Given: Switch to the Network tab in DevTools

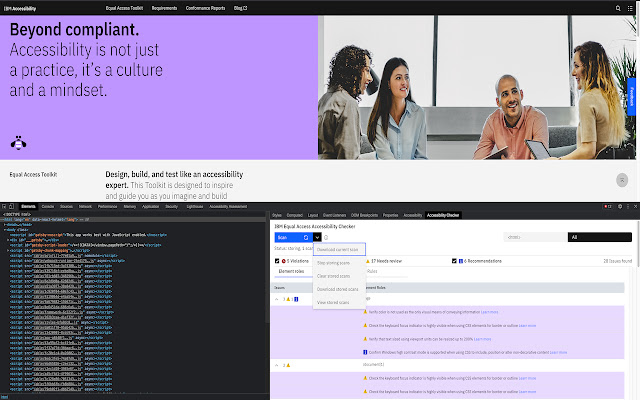Looking at the screenshot, I should 85,207.
